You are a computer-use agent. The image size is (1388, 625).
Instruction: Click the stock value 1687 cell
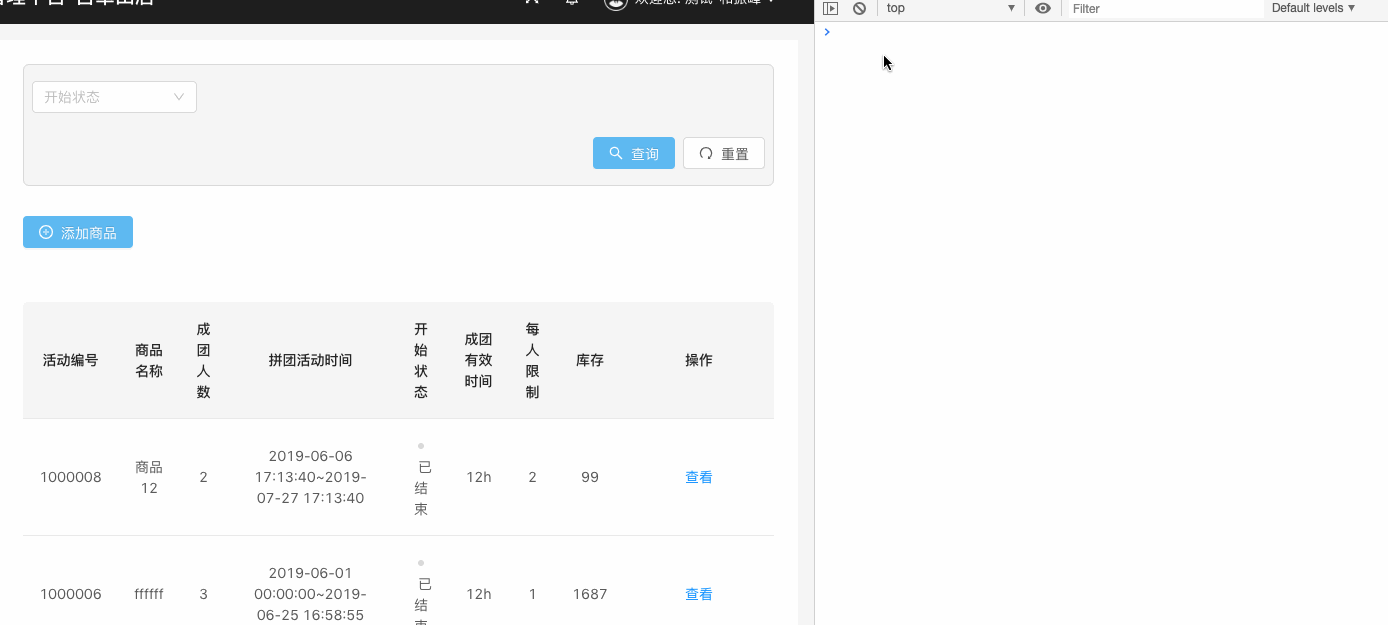[590, 594]
